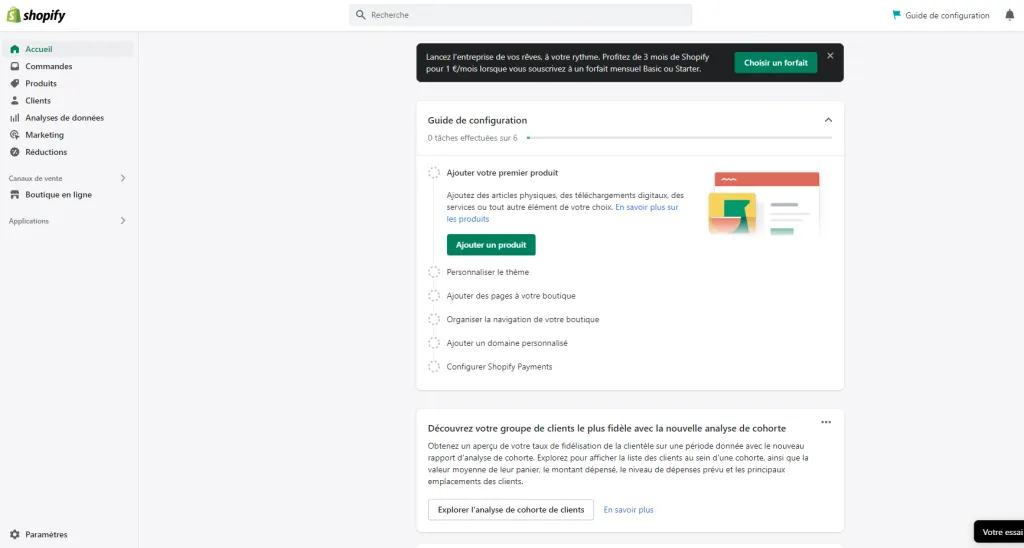The width and height of the screenshot is (1024, 548).
Task: Click the Paramètres gear icon
Action: point(14,534)
